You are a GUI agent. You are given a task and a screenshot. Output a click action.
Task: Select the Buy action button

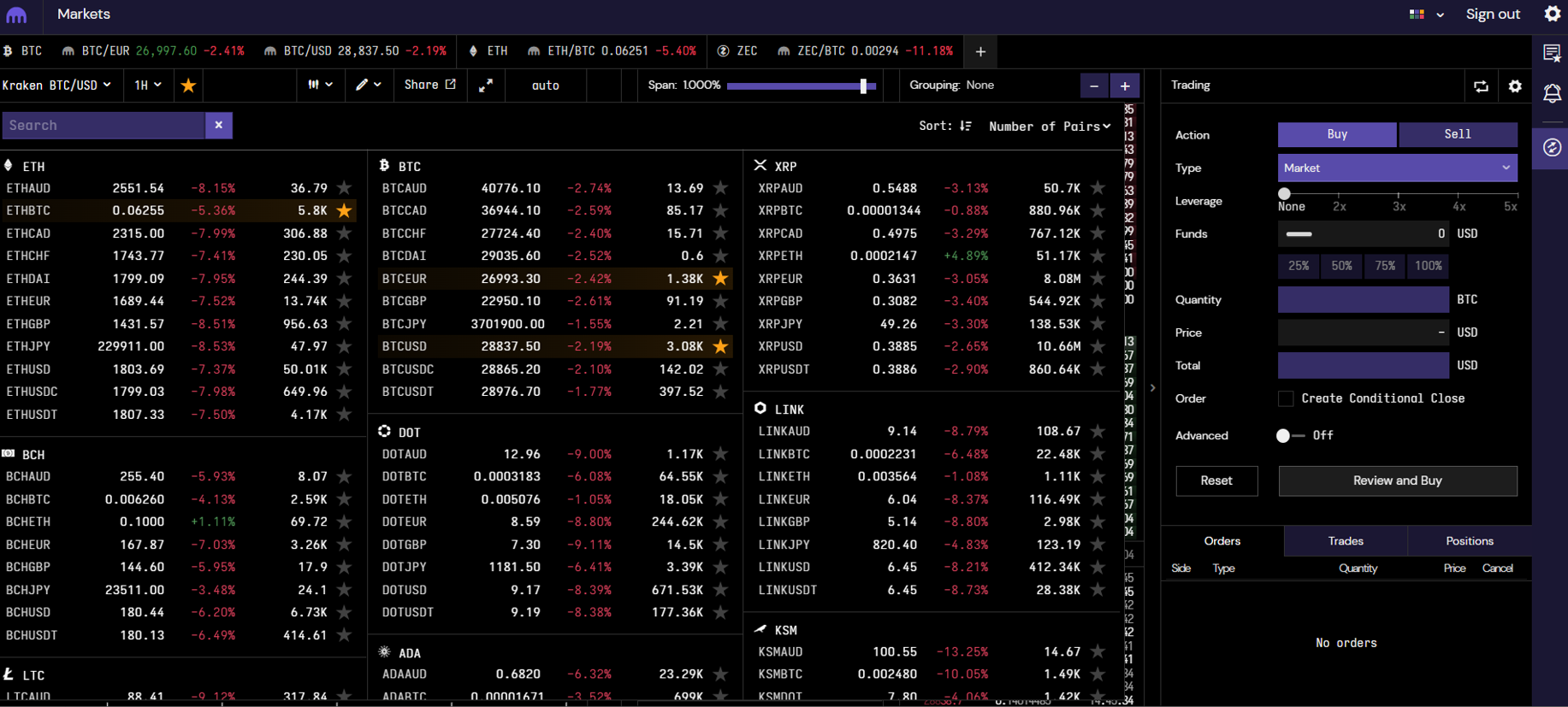pyautogui.click(x=1337, y=134)
